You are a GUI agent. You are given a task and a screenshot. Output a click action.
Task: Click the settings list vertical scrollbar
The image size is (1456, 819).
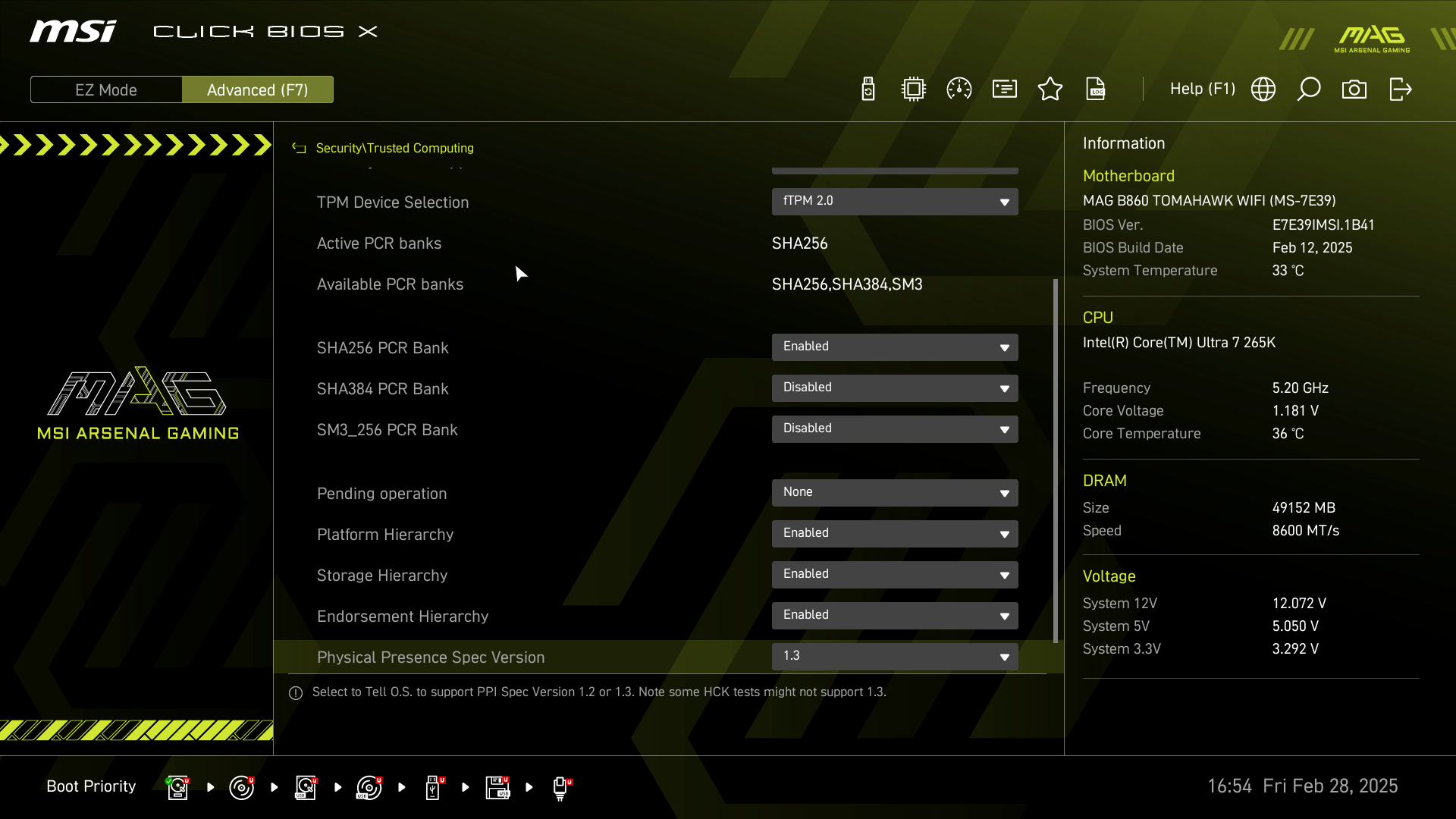(1055, 460)
